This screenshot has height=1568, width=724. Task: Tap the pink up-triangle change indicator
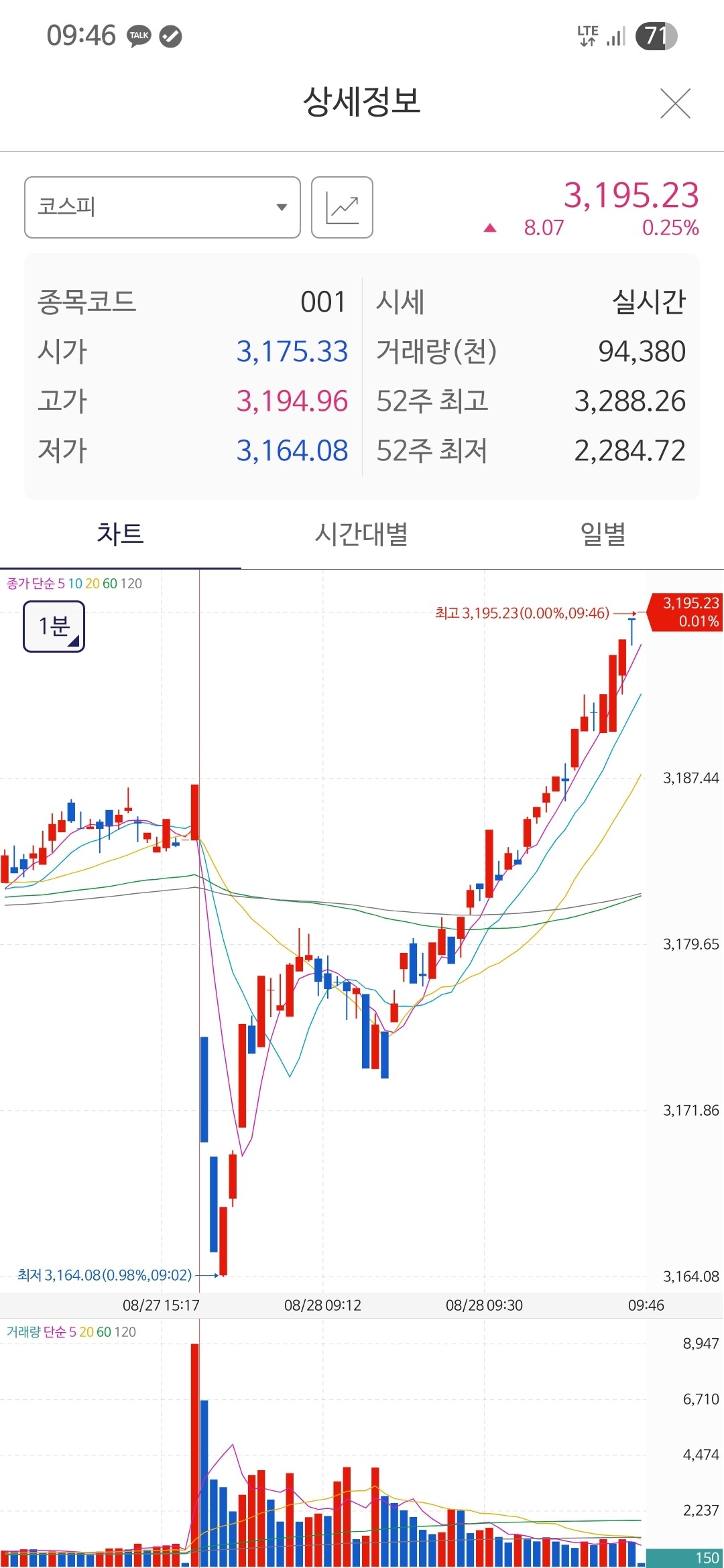(490, 228)
